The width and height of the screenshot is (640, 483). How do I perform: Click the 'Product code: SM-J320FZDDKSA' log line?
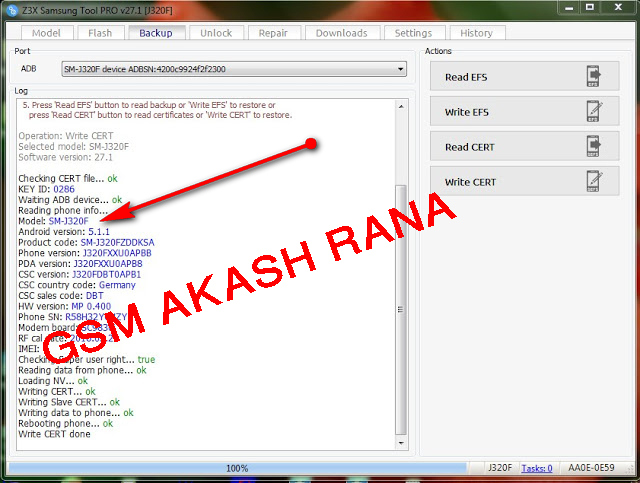tap(86, 242)
